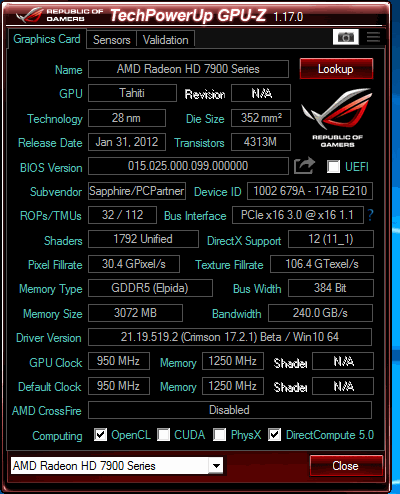Image resolution: width=400 pixels, height=494 pixels.
Task: Switch to the Sensors tab
Action: (x=111, y=40)
